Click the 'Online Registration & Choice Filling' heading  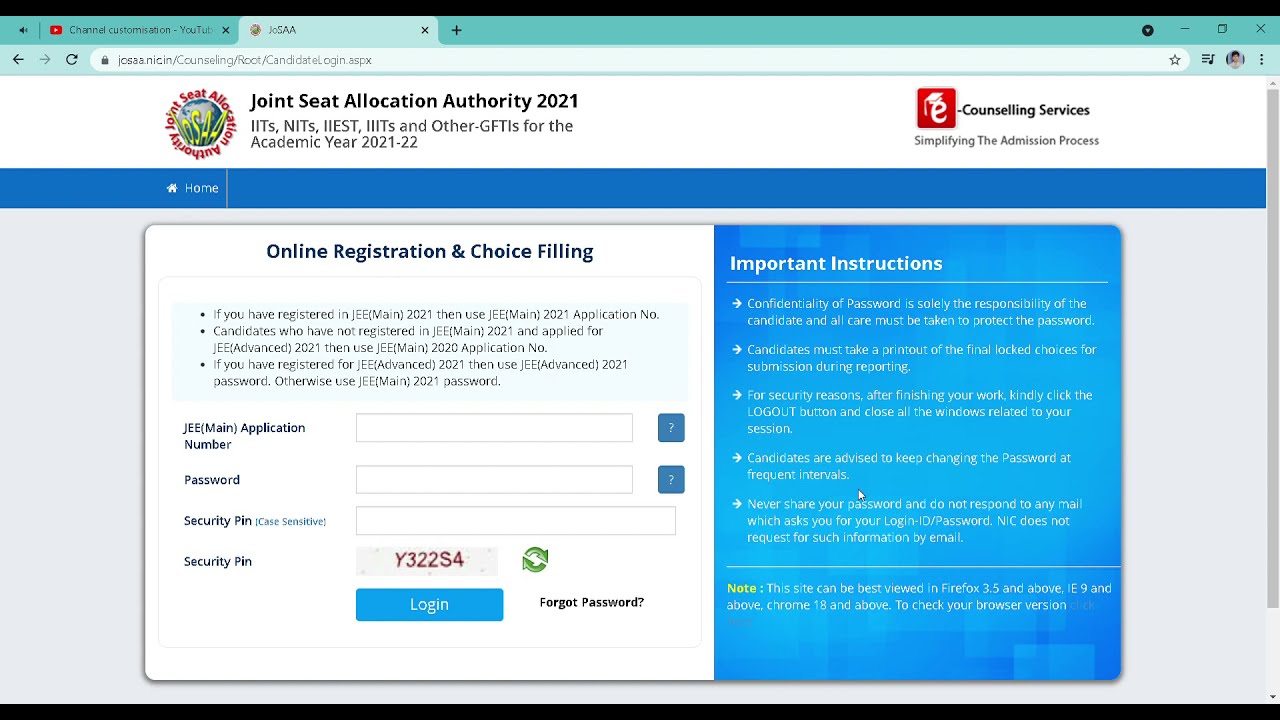click(430, 251)
